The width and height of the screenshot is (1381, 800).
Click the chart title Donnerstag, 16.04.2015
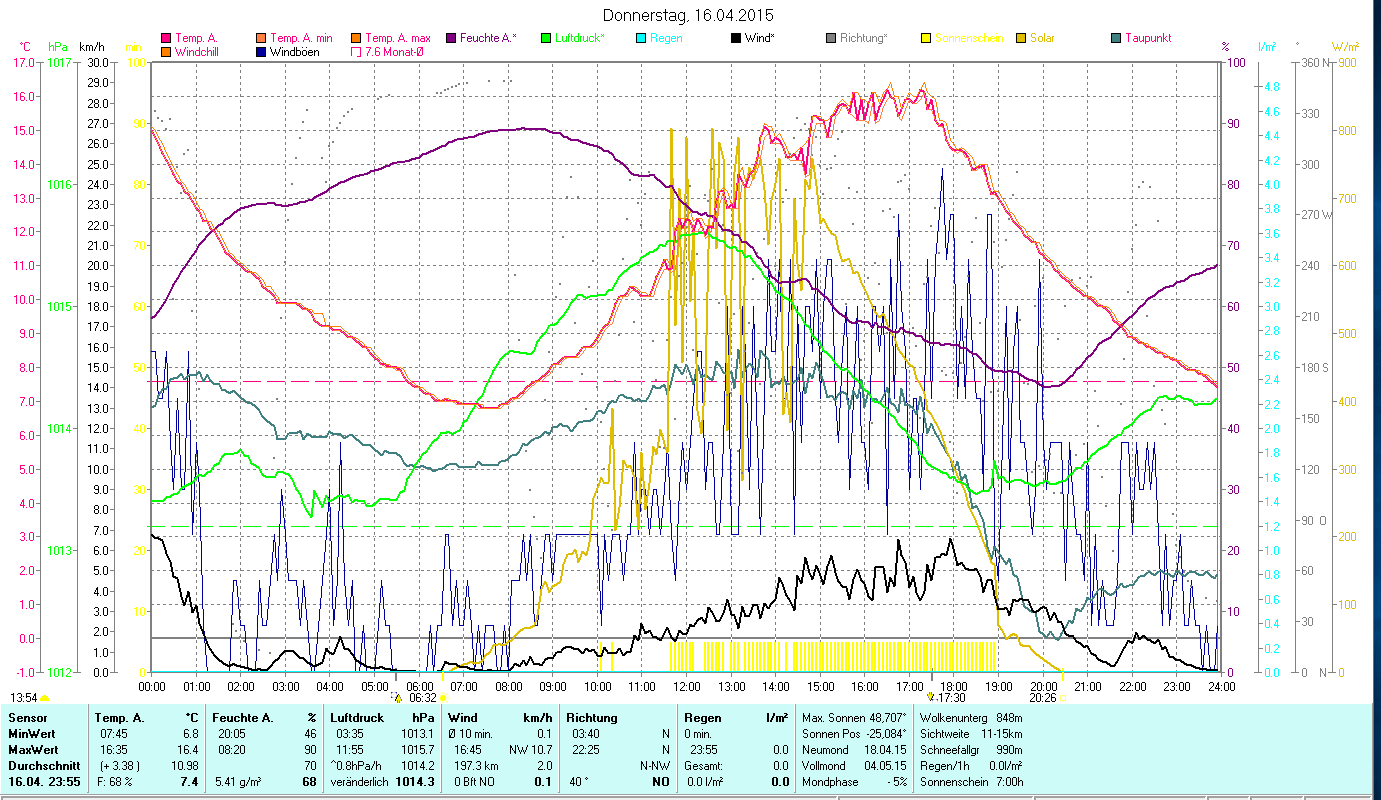688,15
